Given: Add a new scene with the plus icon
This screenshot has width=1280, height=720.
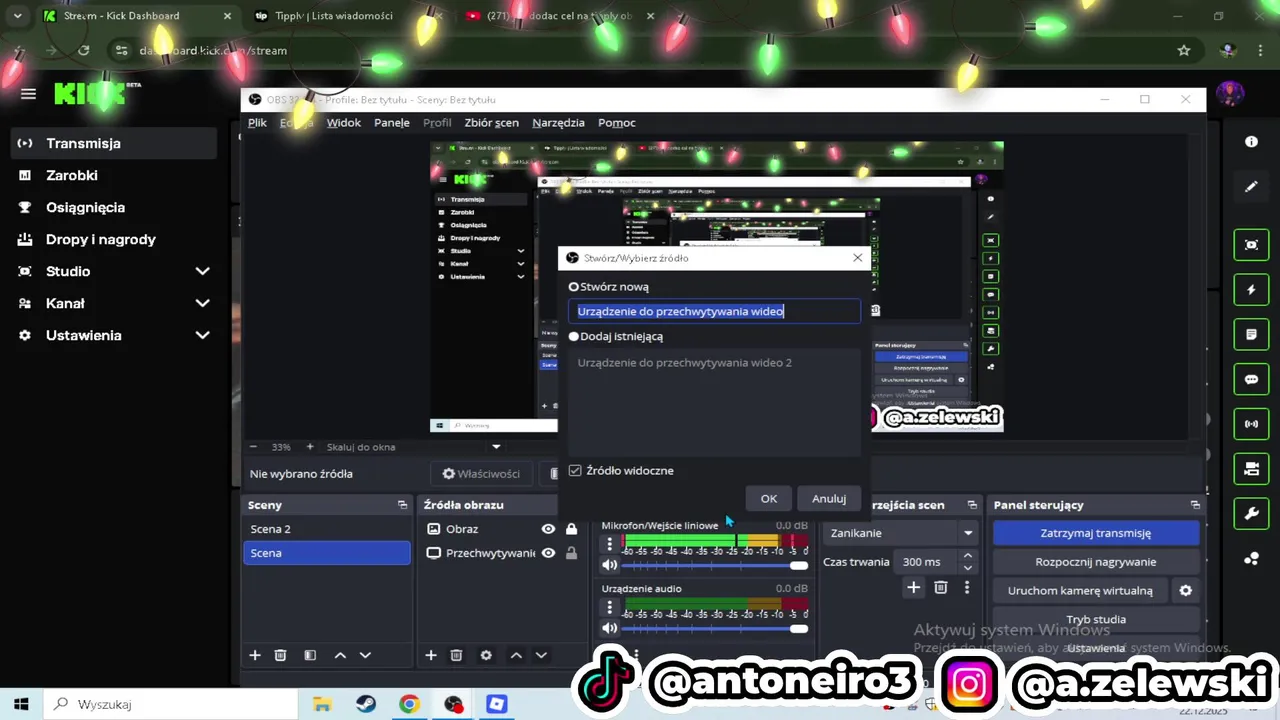Looking at the screenshot, I should click(255, 655).
